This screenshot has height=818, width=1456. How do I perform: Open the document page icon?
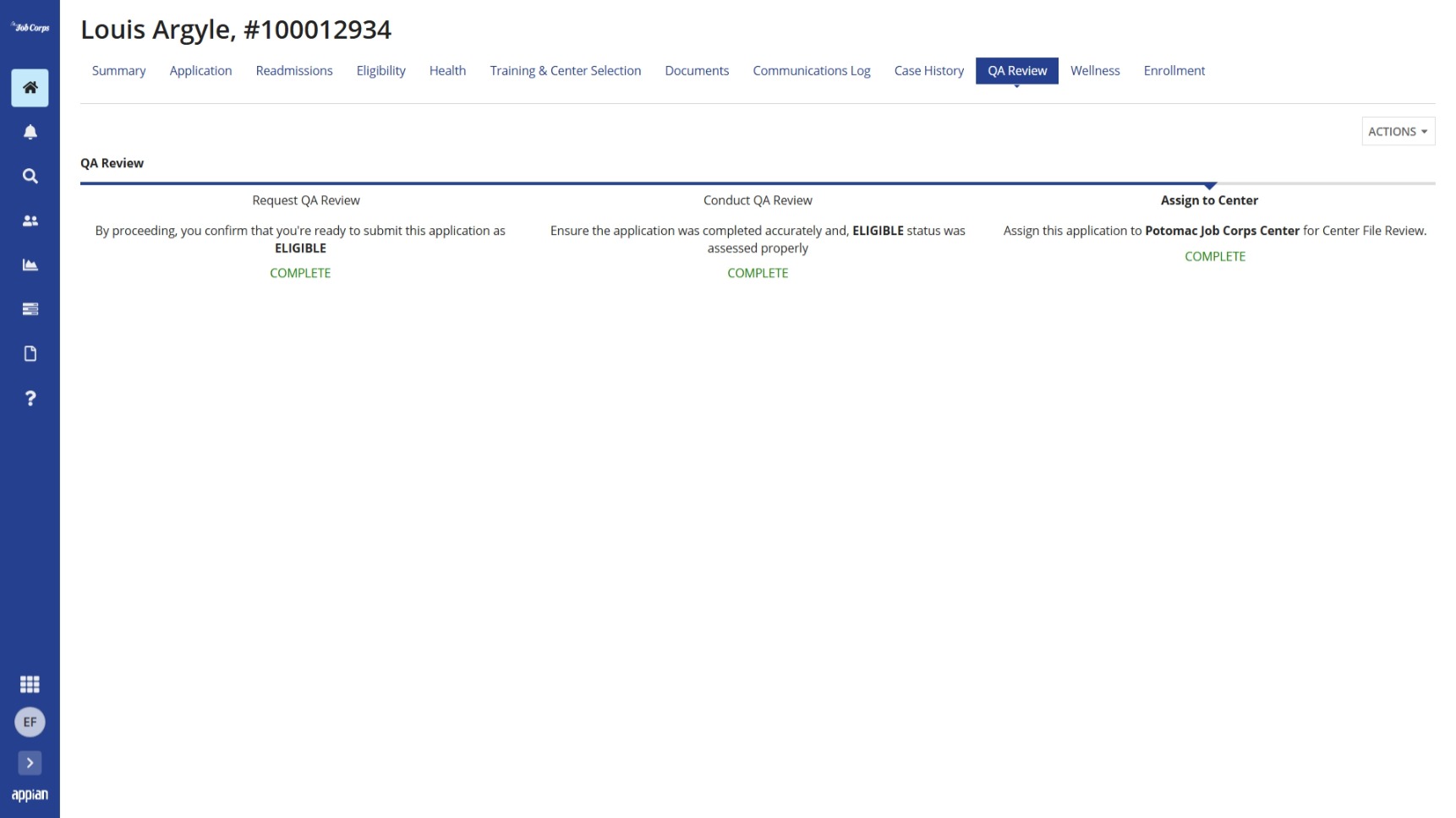[30, 353]
